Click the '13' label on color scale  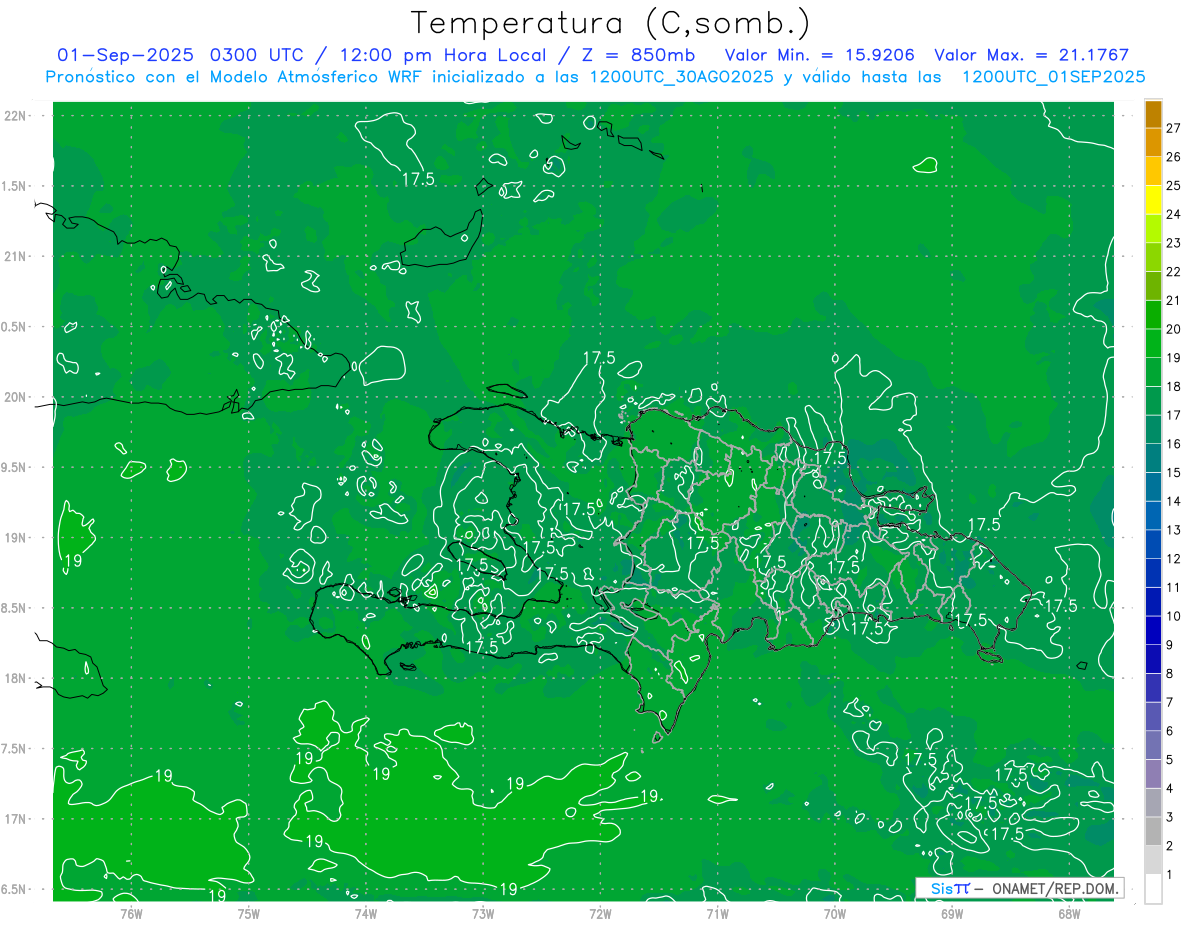pyautogui.click(x=1174, y=530)
